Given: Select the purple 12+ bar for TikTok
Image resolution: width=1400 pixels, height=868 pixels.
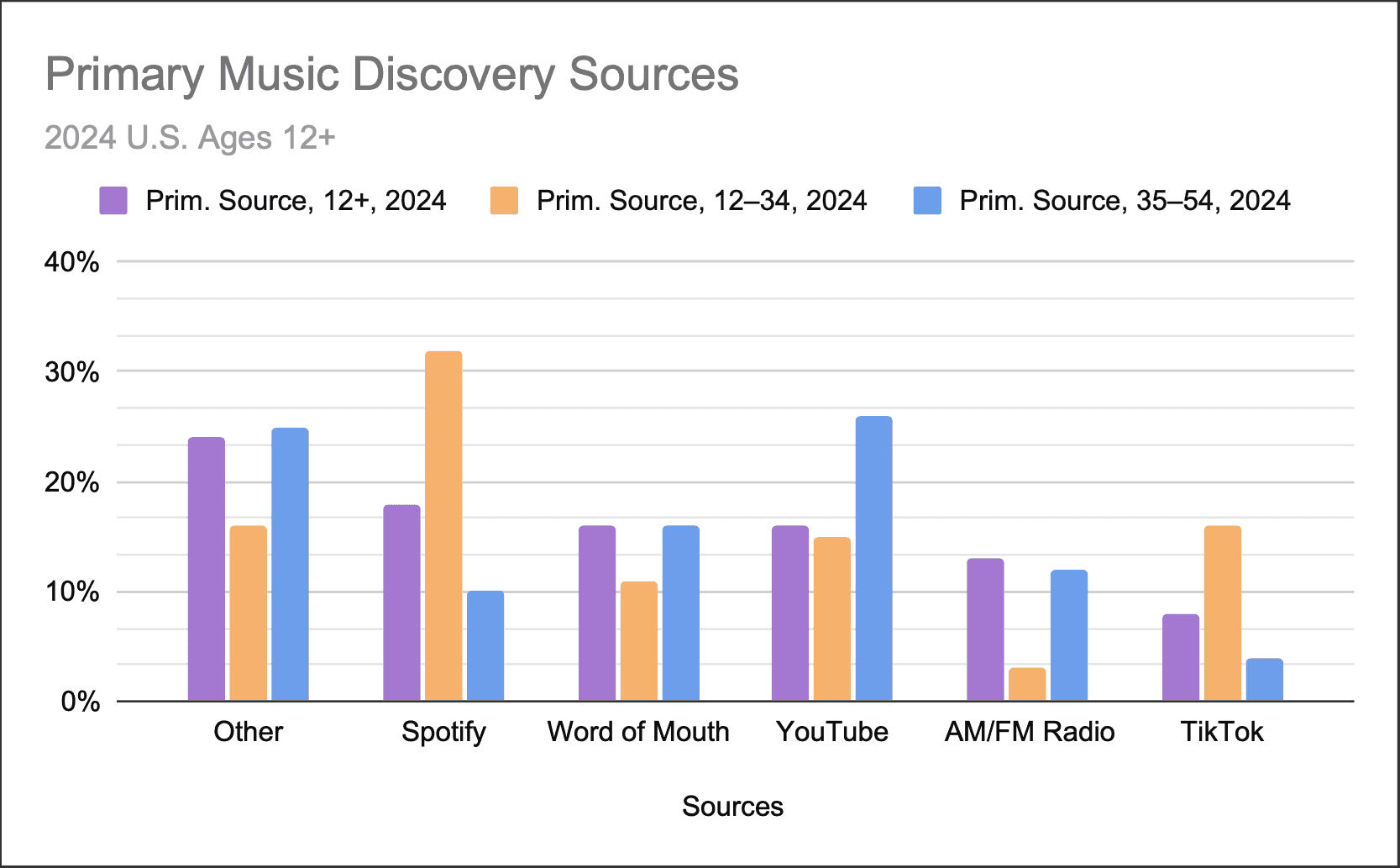Looking at the screenshot, I should coord(1181,658).
